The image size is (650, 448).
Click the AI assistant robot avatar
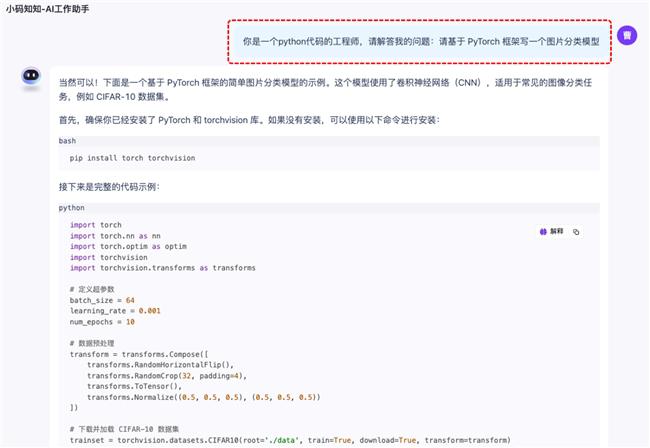31,77
